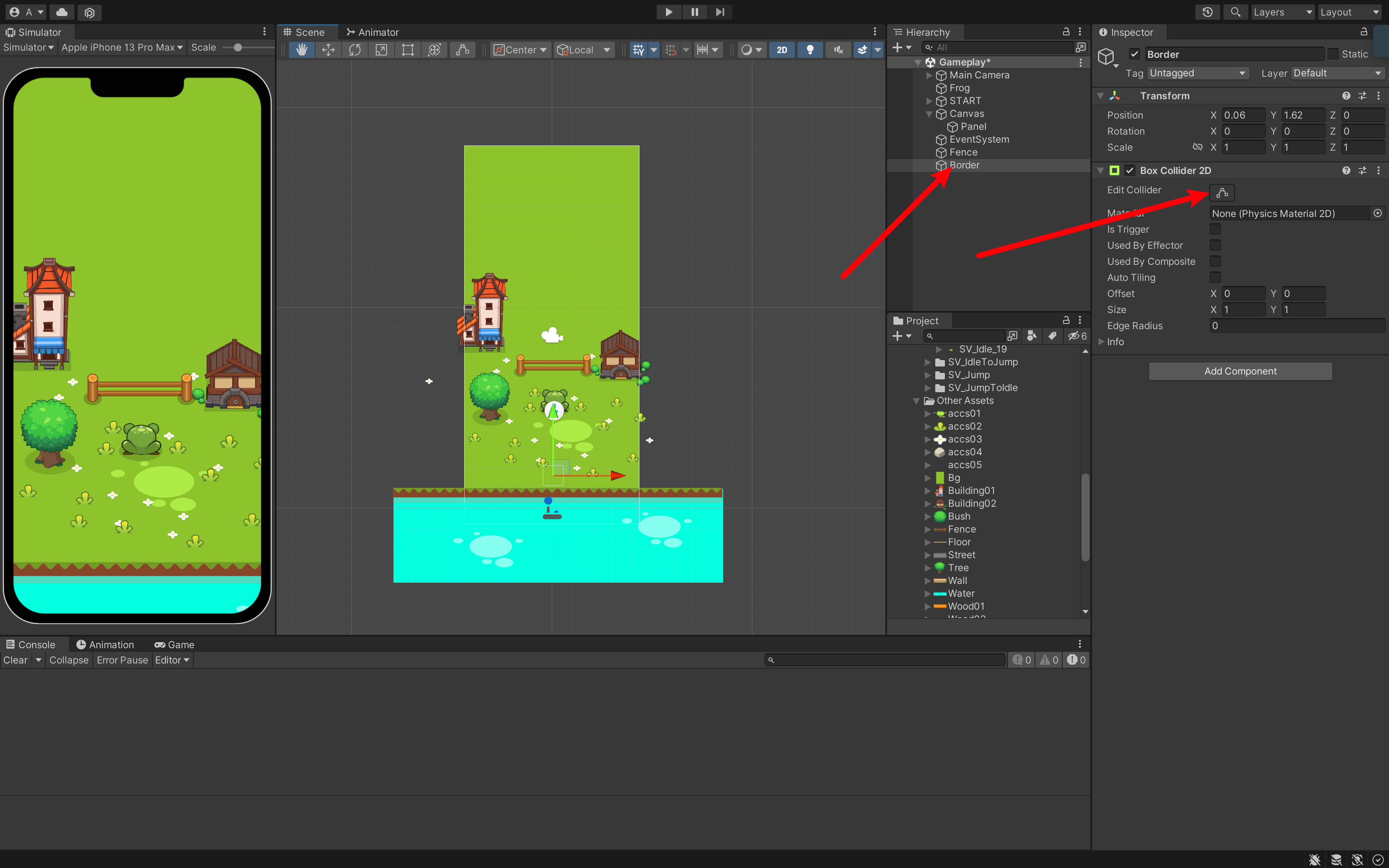Open the Local handle rotation dropdown
This screenshot has width=1389, height=868.
click(584, 50)
